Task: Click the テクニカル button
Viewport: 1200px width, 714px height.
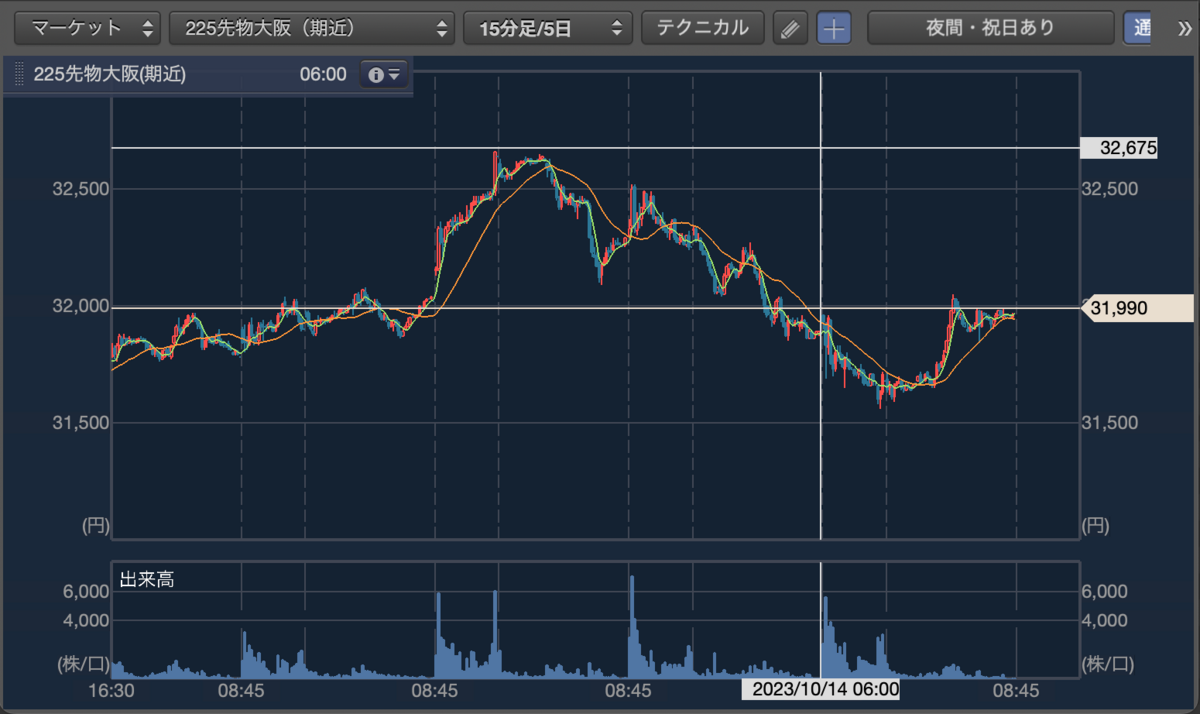Action: [x=702, y=28]
